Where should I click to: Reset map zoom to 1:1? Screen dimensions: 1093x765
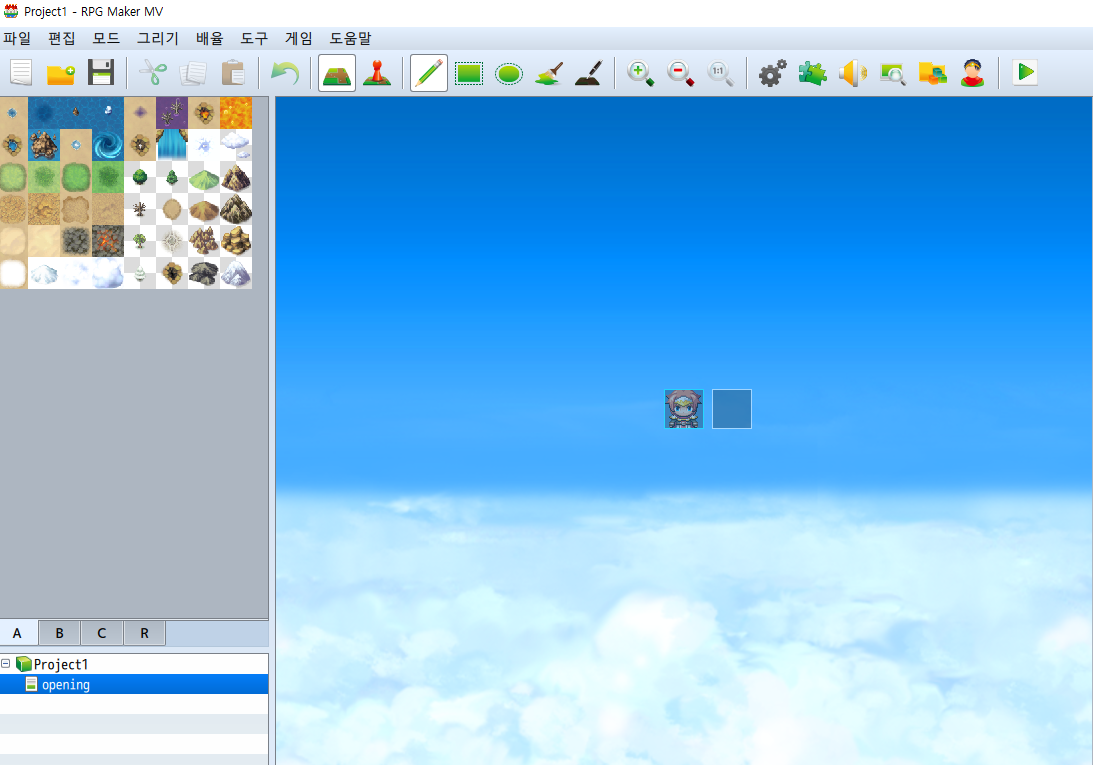point(720,73)
